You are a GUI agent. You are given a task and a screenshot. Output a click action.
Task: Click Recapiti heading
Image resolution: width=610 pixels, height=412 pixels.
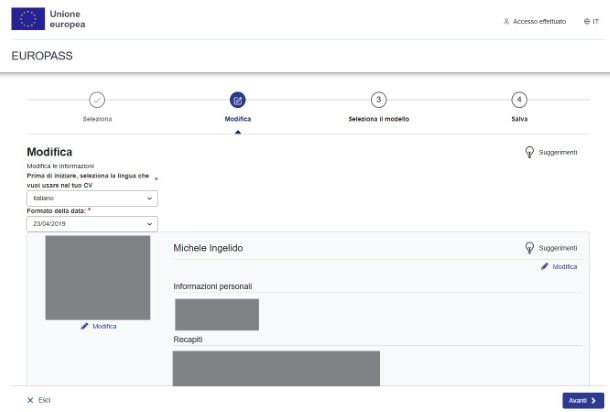(x=188, y=339)
